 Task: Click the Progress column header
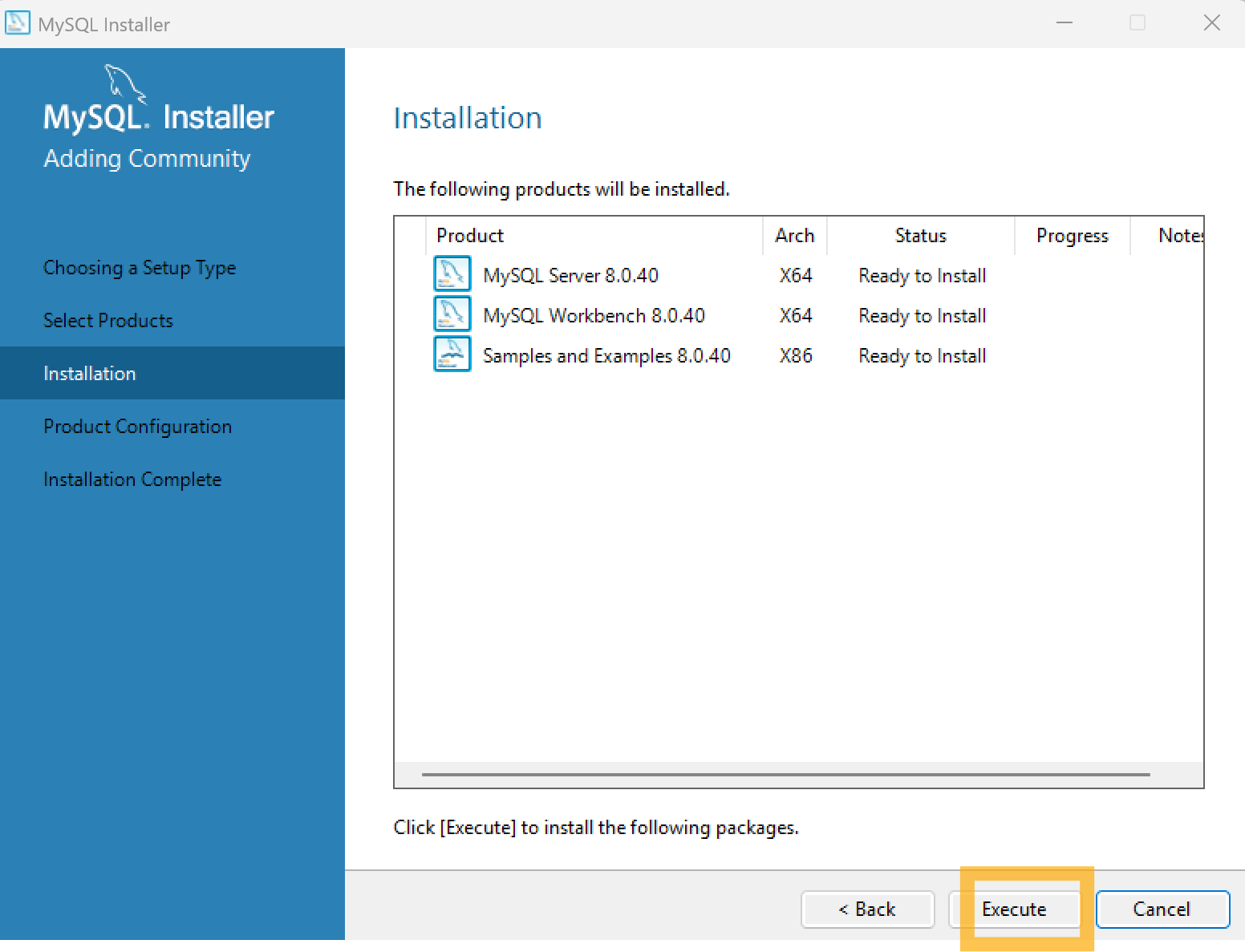point(1073,236)
